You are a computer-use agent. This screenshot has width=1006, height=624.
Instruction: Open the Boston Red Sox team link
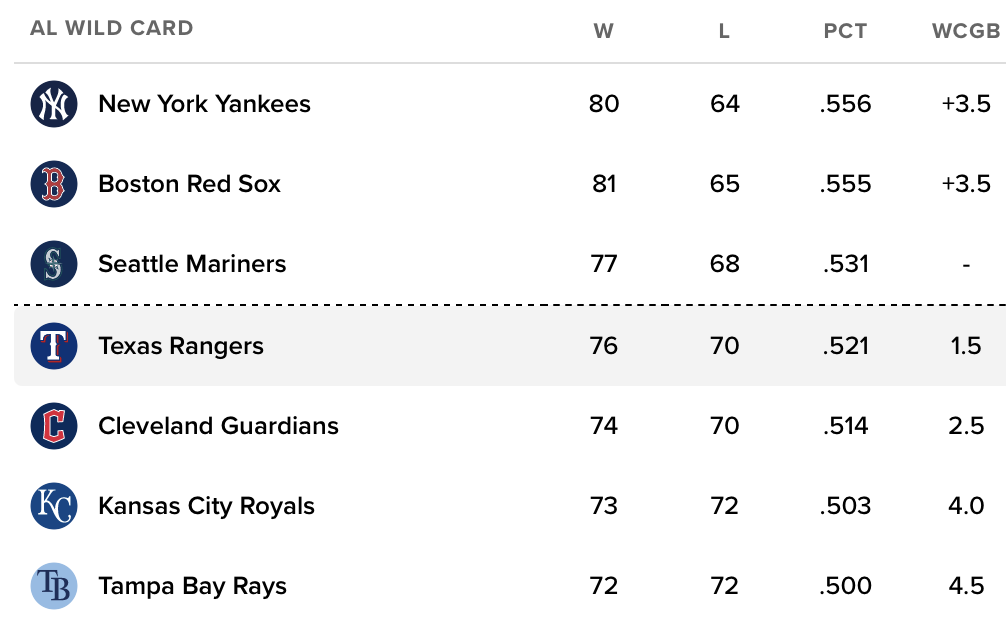click(189, 184)
